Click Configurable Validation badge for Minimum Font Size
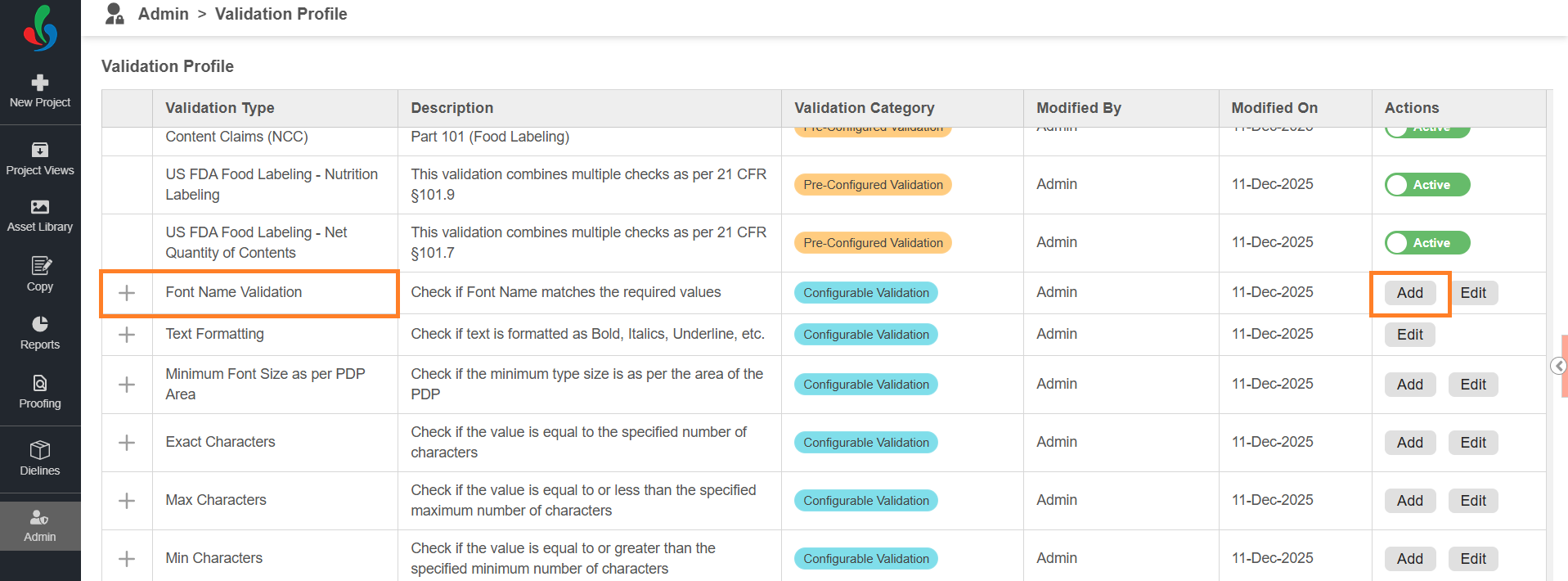 click(866, 385)
